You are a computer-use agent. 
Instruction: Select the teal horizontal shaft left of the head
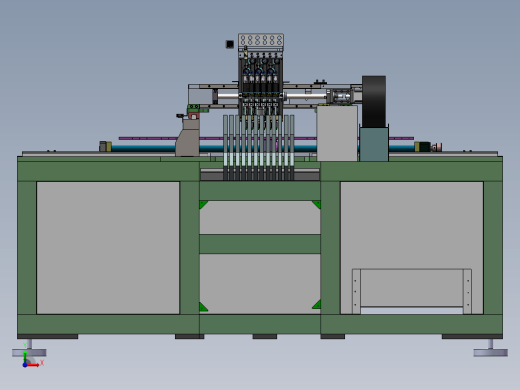143,148
